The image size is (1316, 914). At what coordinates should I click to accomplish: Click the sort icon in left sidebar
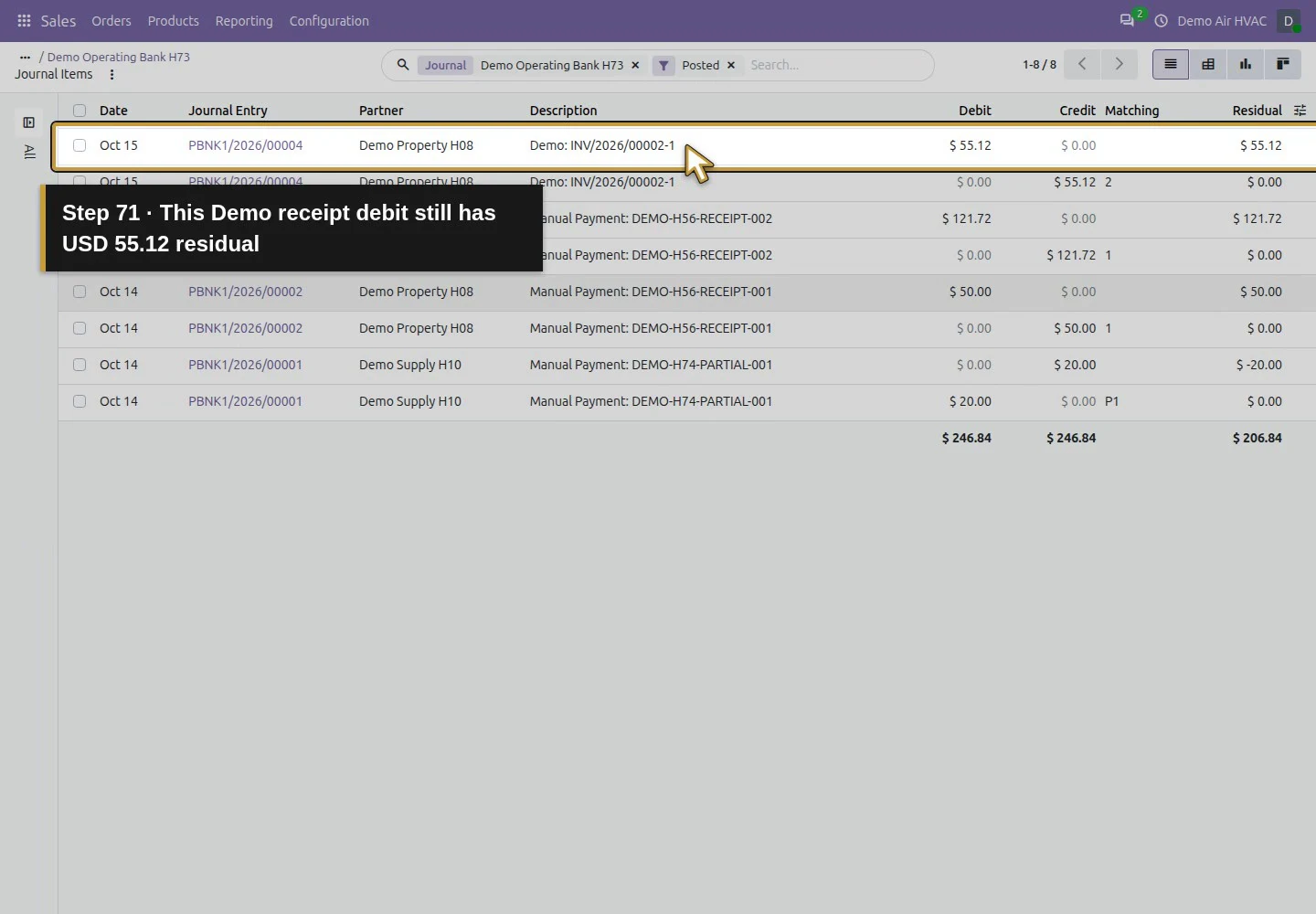[x=29, y=152]
